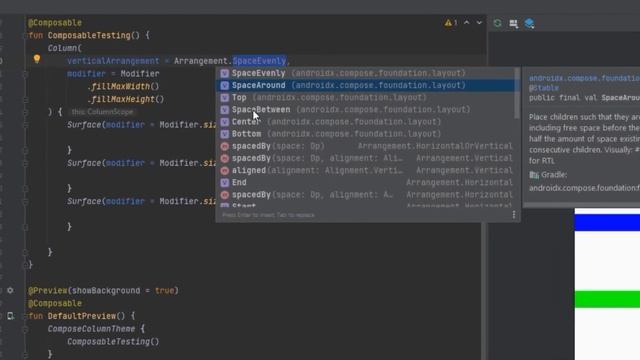Open the three-dot menu in completion popup
The height and width of the screenshot is (360, 640).
pyautogui.click(x=513, y=215)
